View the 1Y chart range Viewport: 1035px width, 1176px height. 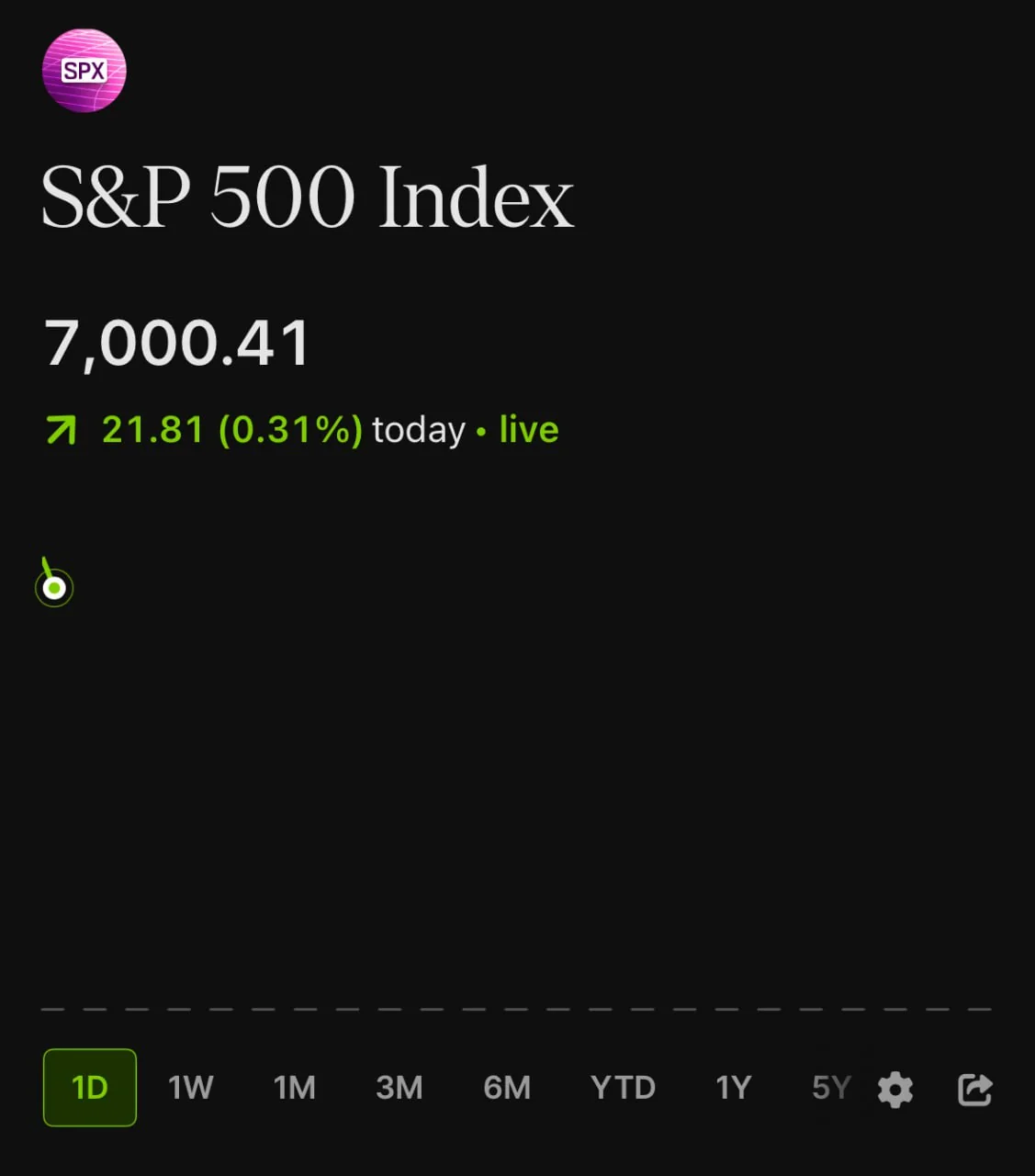pyautogui.click(x=733, y=1088)
